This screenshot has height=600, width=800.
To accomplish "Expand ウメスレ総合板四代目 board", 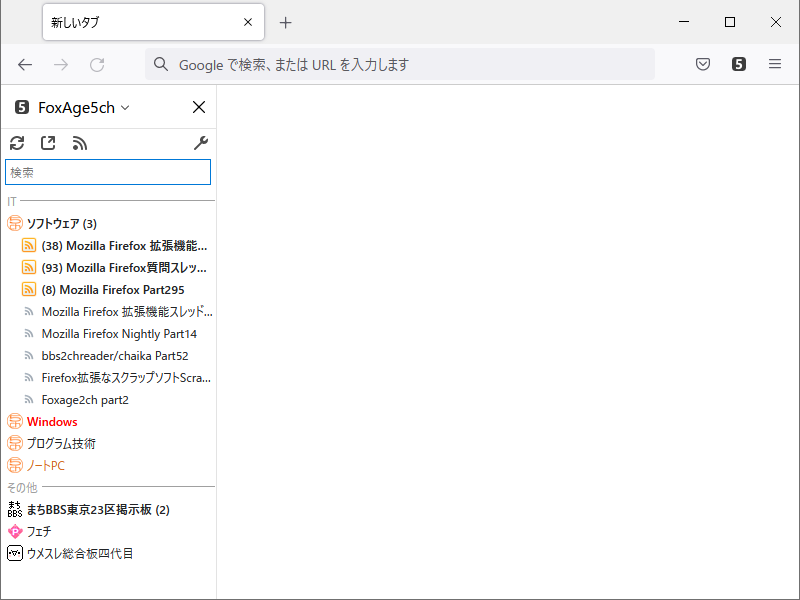I will [x=80, y=554].
